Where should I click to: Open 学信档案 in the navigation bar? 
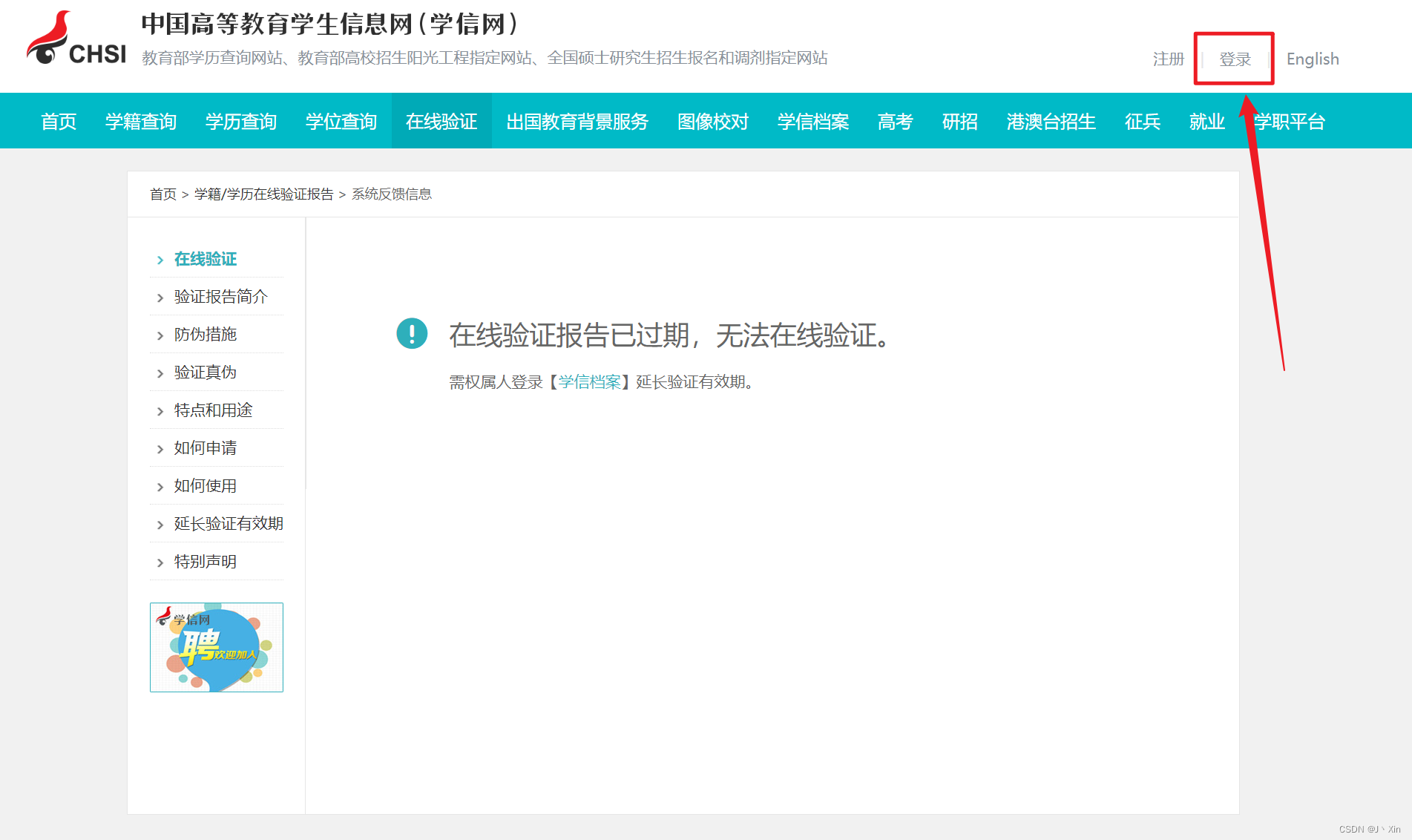point(813,121)
